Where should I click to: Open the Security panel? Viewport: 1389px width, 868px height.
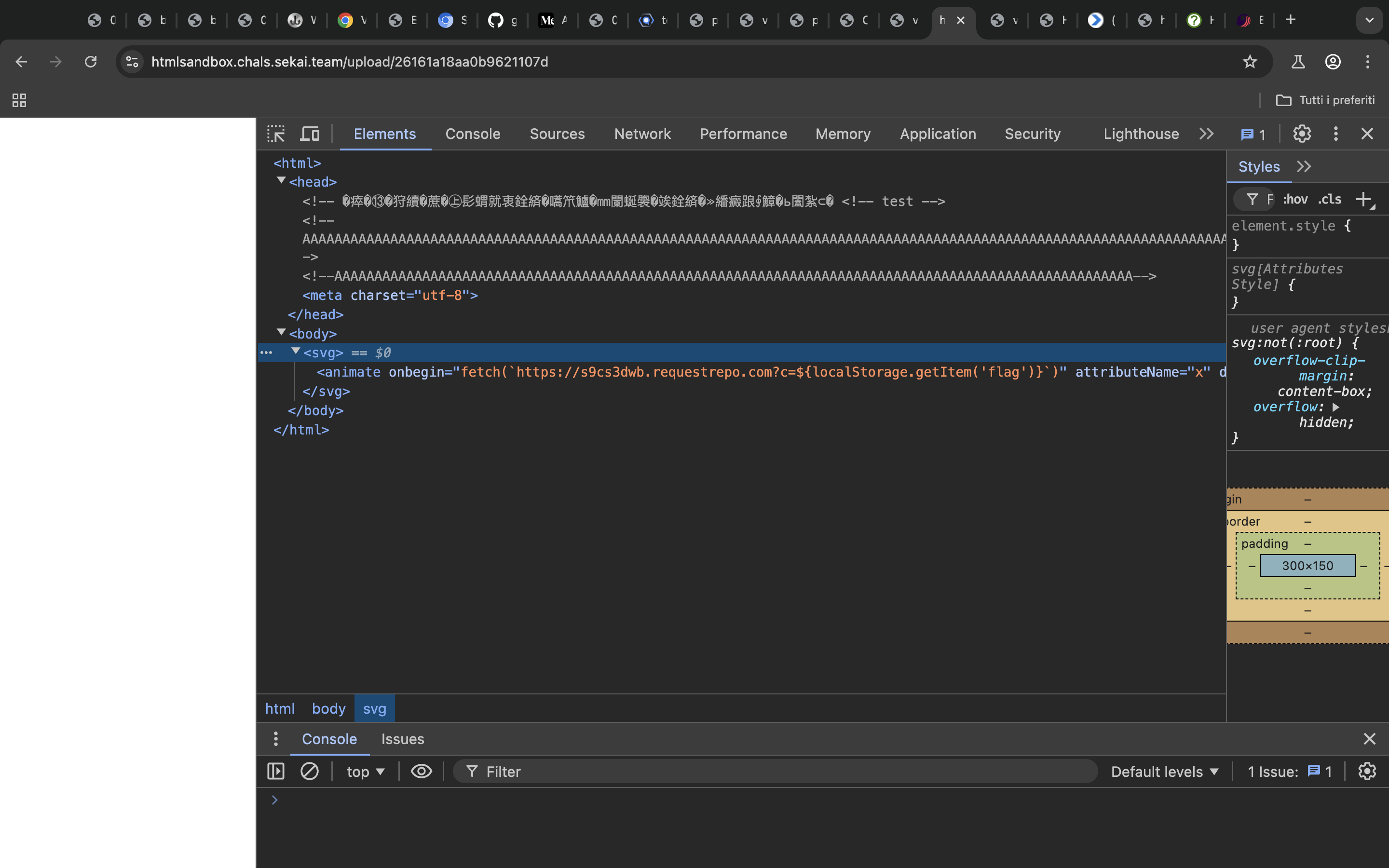1032,134
